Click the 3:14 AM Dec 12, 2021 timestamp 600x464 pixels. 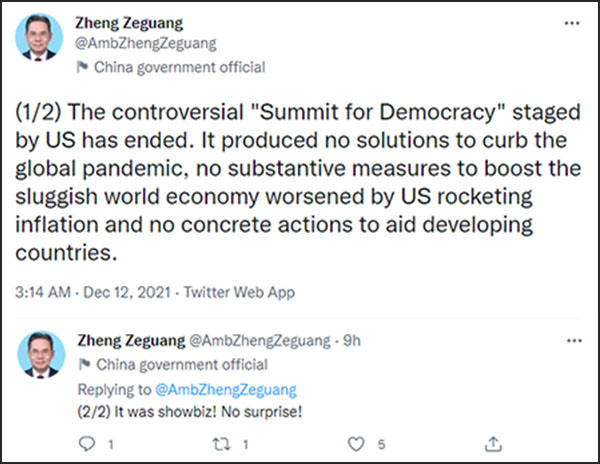[x=93, y=292]
